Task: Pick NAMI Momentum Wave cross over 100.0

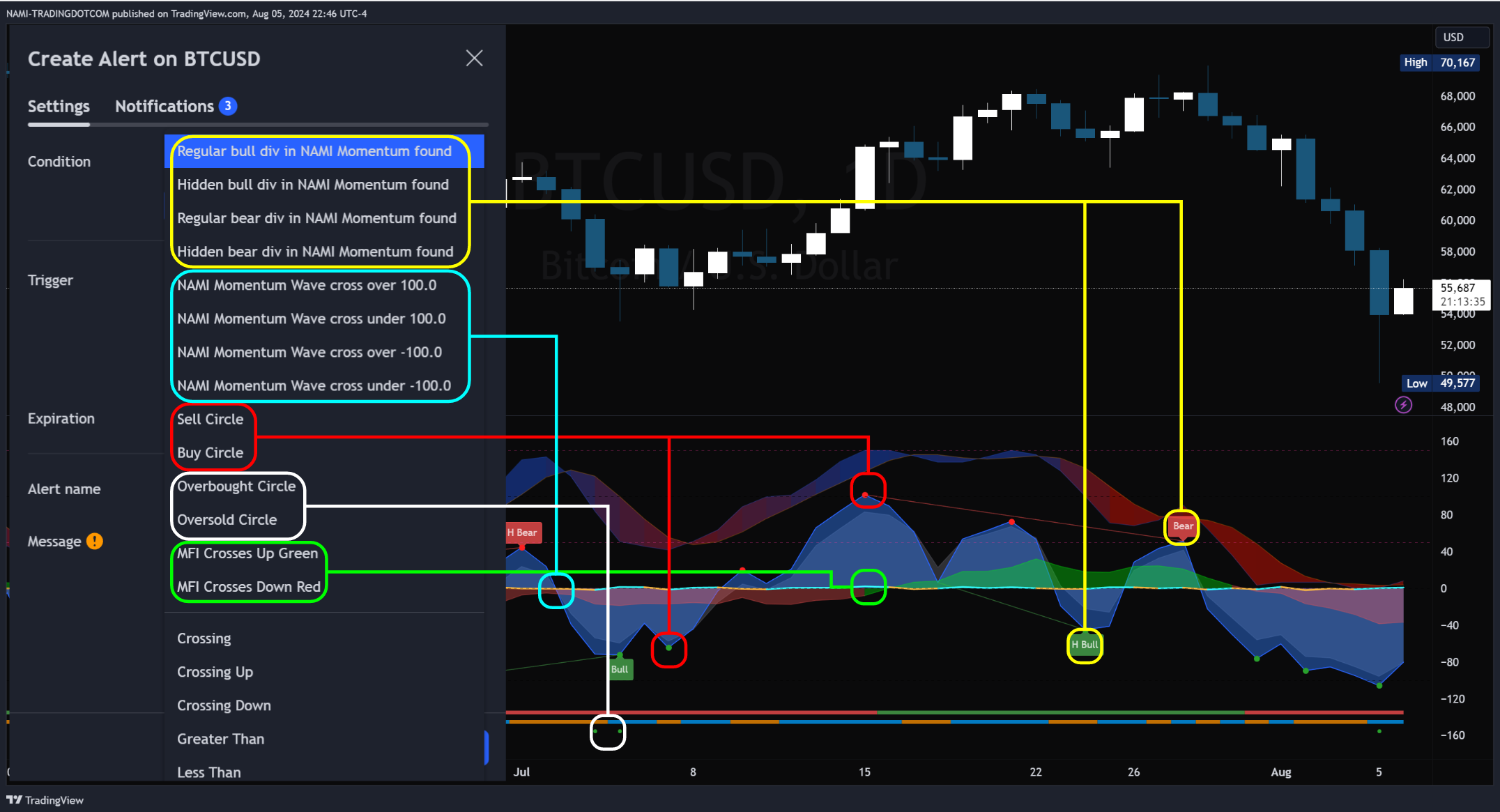Action: (306, 285)
